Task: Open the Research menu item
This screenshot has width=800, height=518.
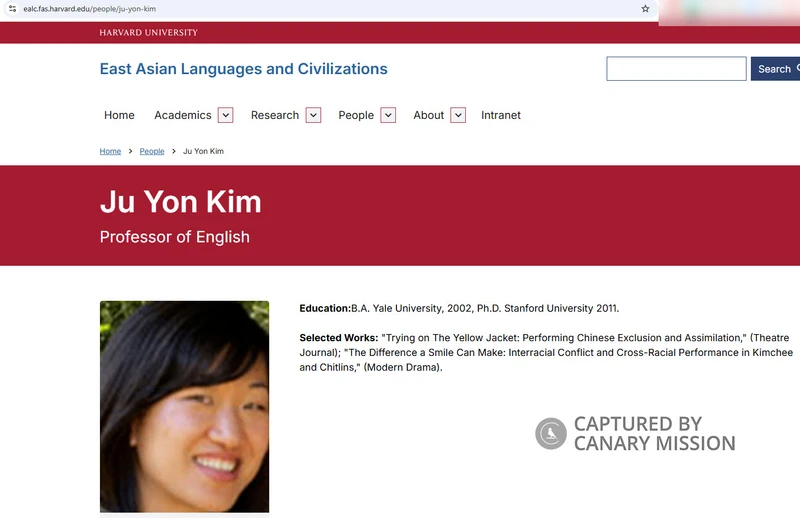Action: [x=275, y=115]
